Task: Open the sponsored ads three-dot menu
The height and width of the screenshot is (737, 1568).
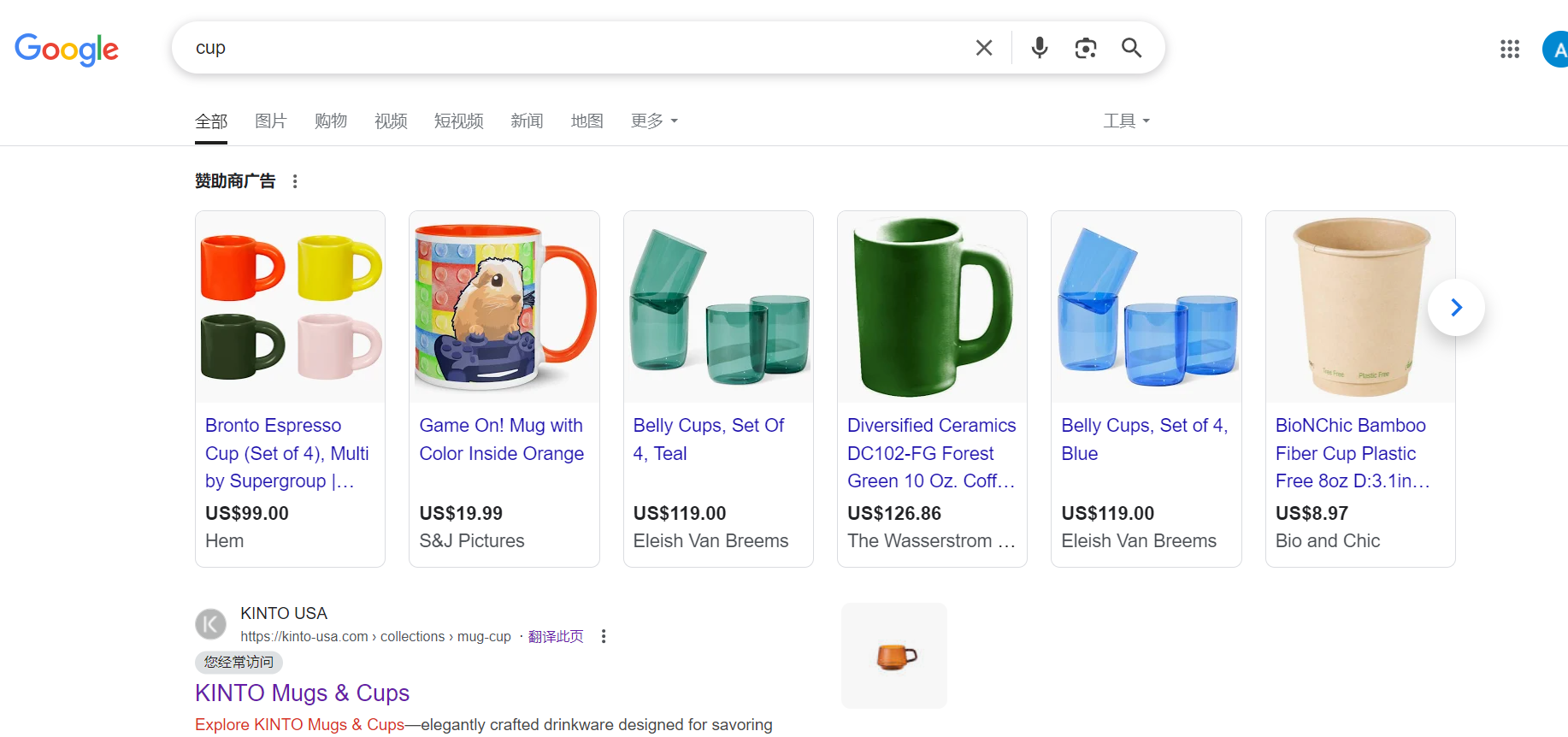Action: (x=295, y=181)
